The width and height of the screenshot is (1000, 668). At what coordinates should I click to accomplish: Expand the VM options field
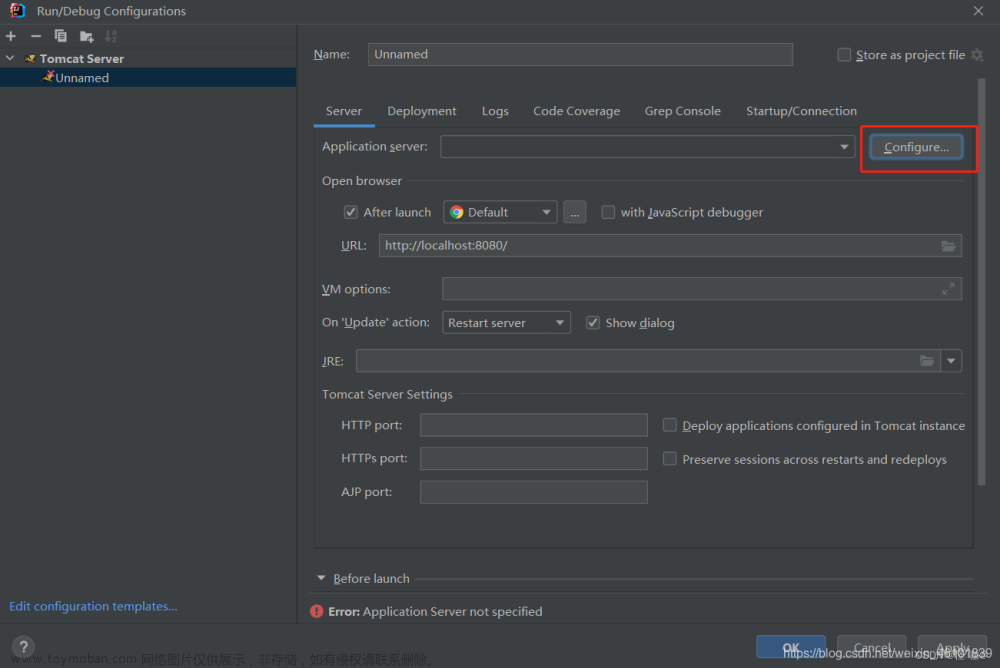948,289
